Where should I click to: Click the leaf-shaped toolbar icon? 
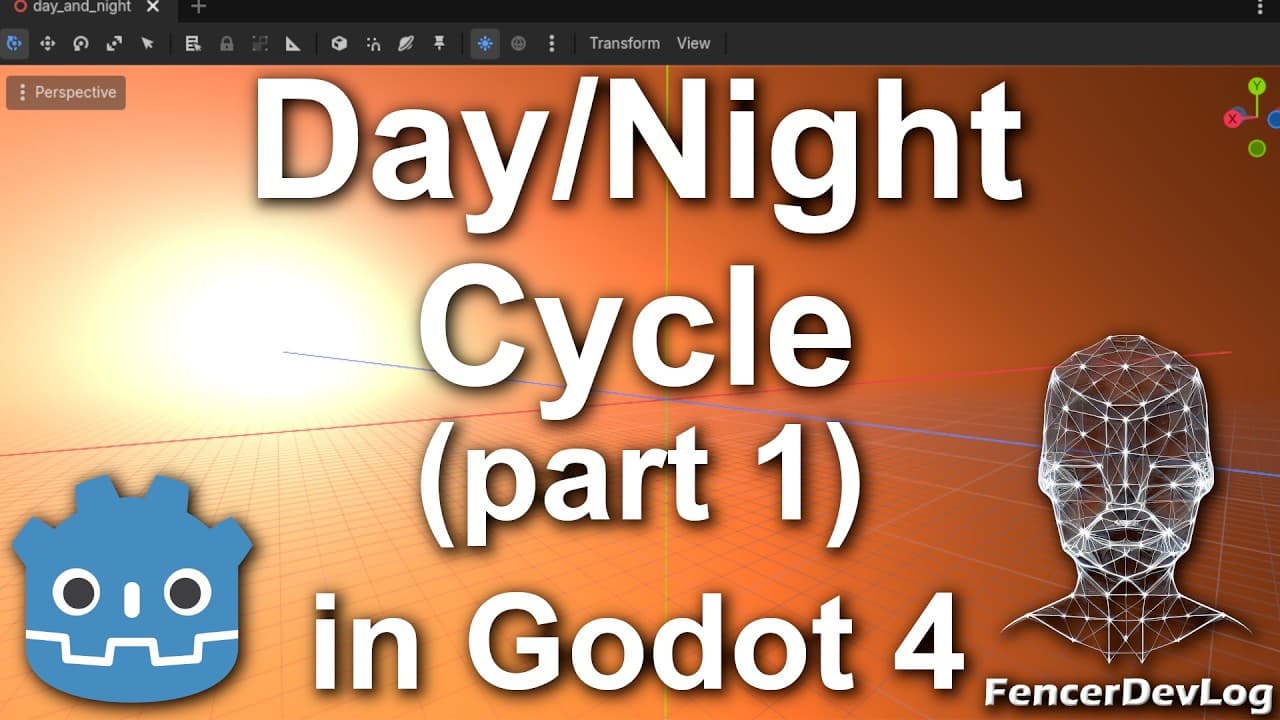point(405,44)
